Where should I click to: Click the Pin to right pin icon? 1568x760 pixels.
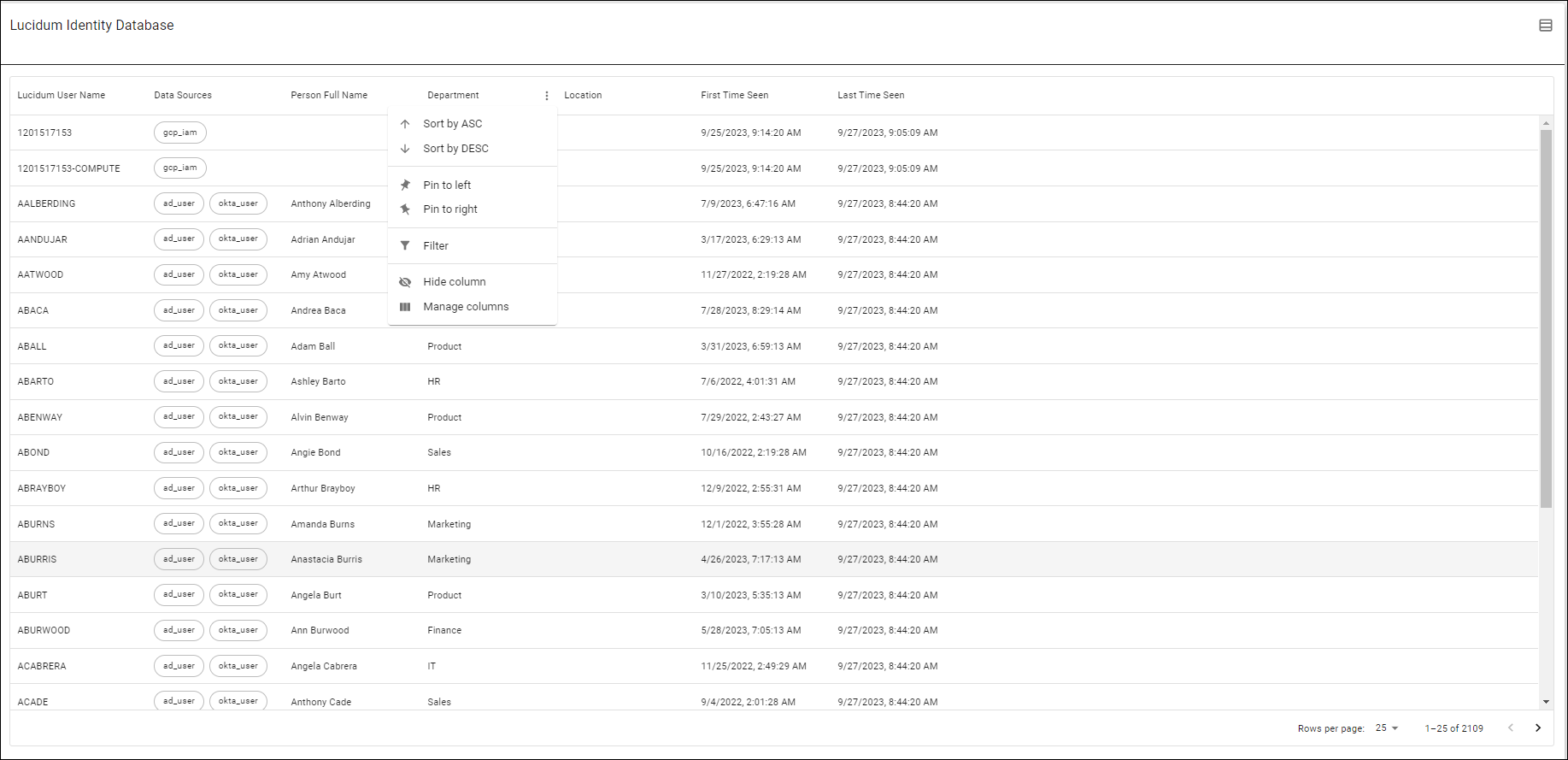[405, 209]
